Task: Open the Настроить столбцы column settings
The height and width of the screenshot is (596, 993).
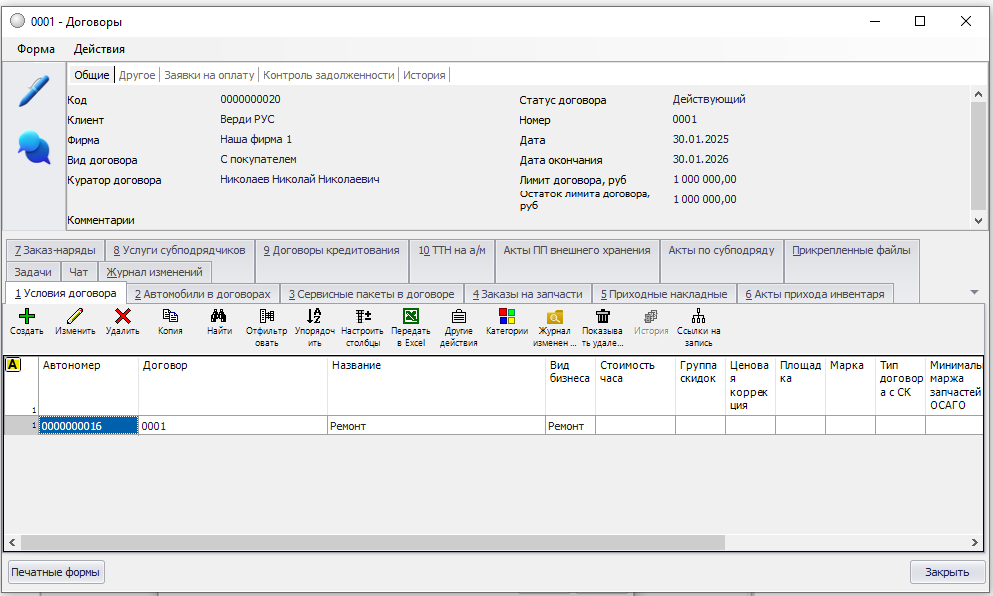Action: (x=362, y=317)
